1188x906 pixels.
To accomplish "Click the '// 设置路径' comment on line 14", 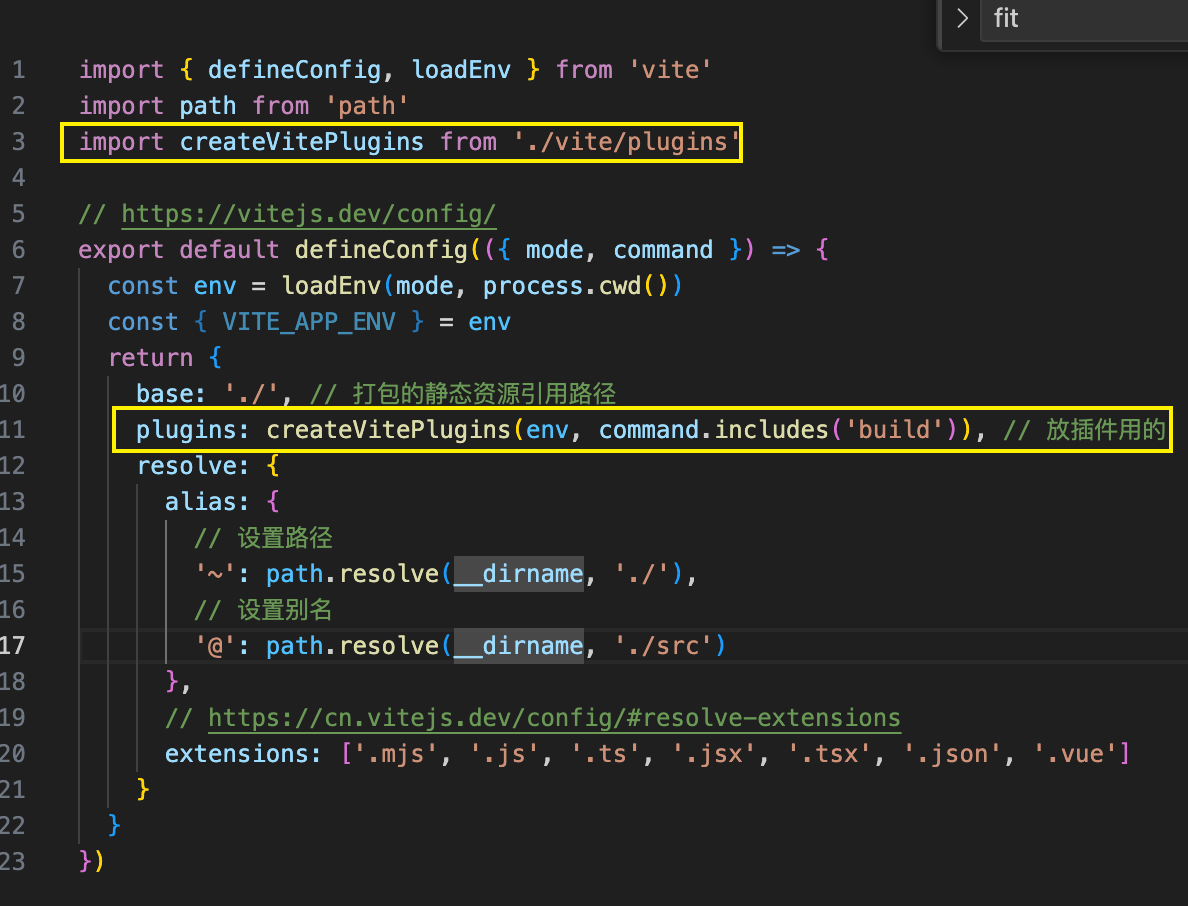I will click(263, 538).
